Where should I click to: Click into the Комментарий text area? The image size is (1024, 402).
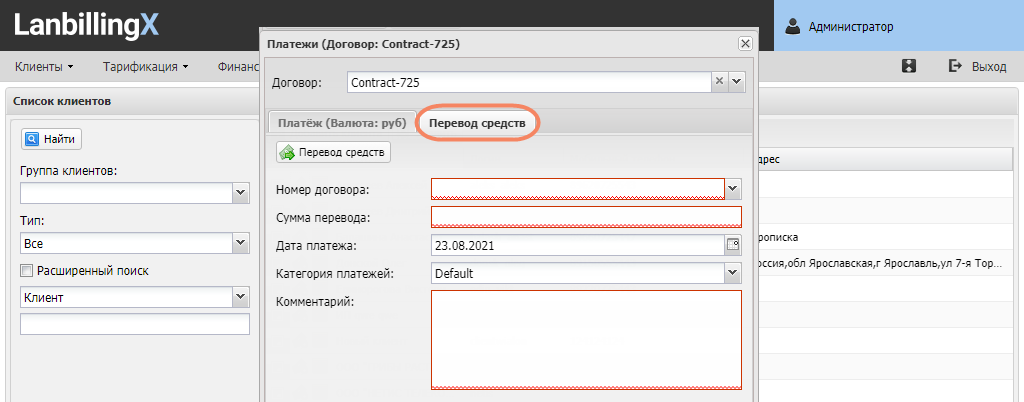(x=586, y=340)
